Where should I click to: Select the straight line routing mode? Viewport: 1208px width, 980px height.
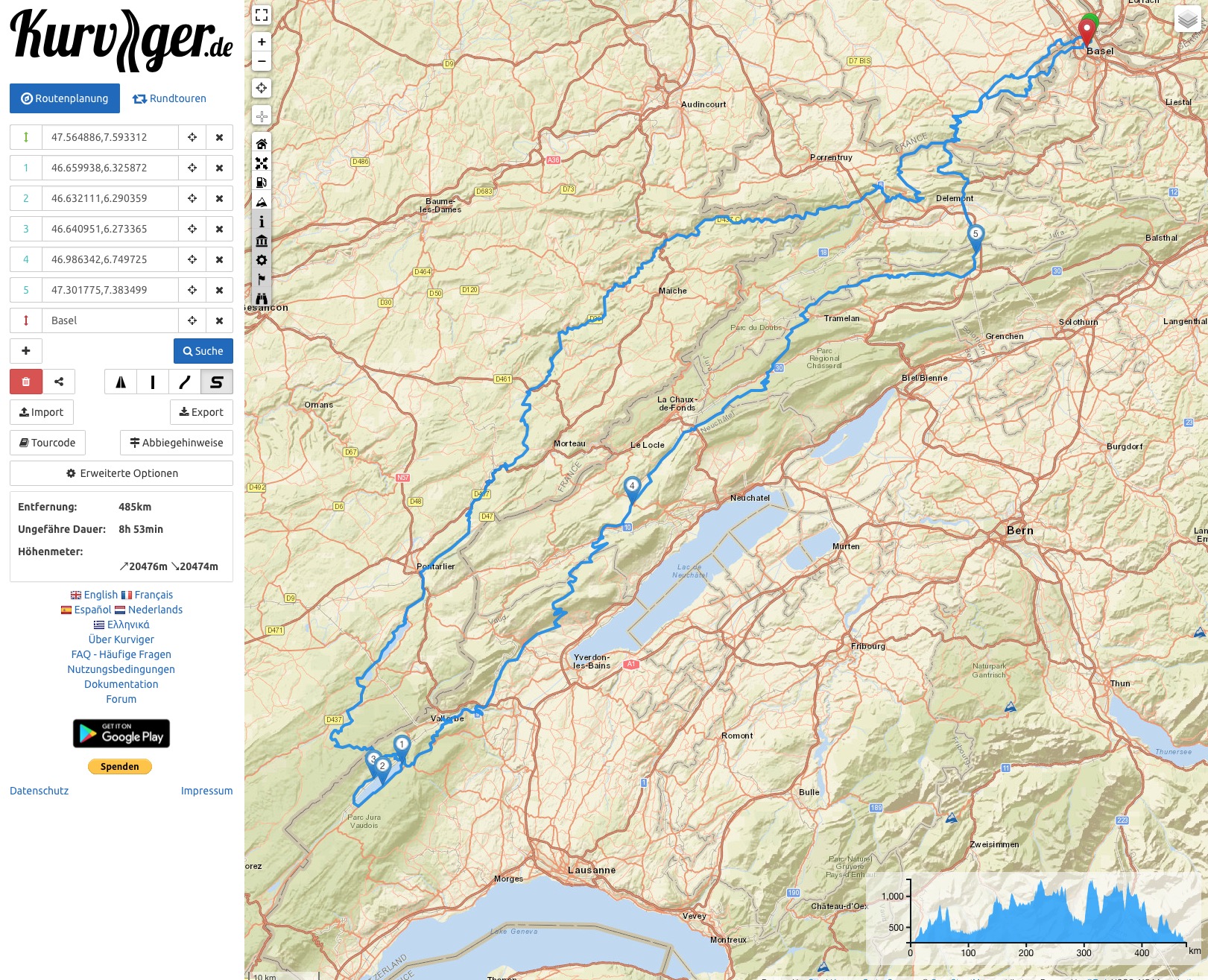point(153,382)
